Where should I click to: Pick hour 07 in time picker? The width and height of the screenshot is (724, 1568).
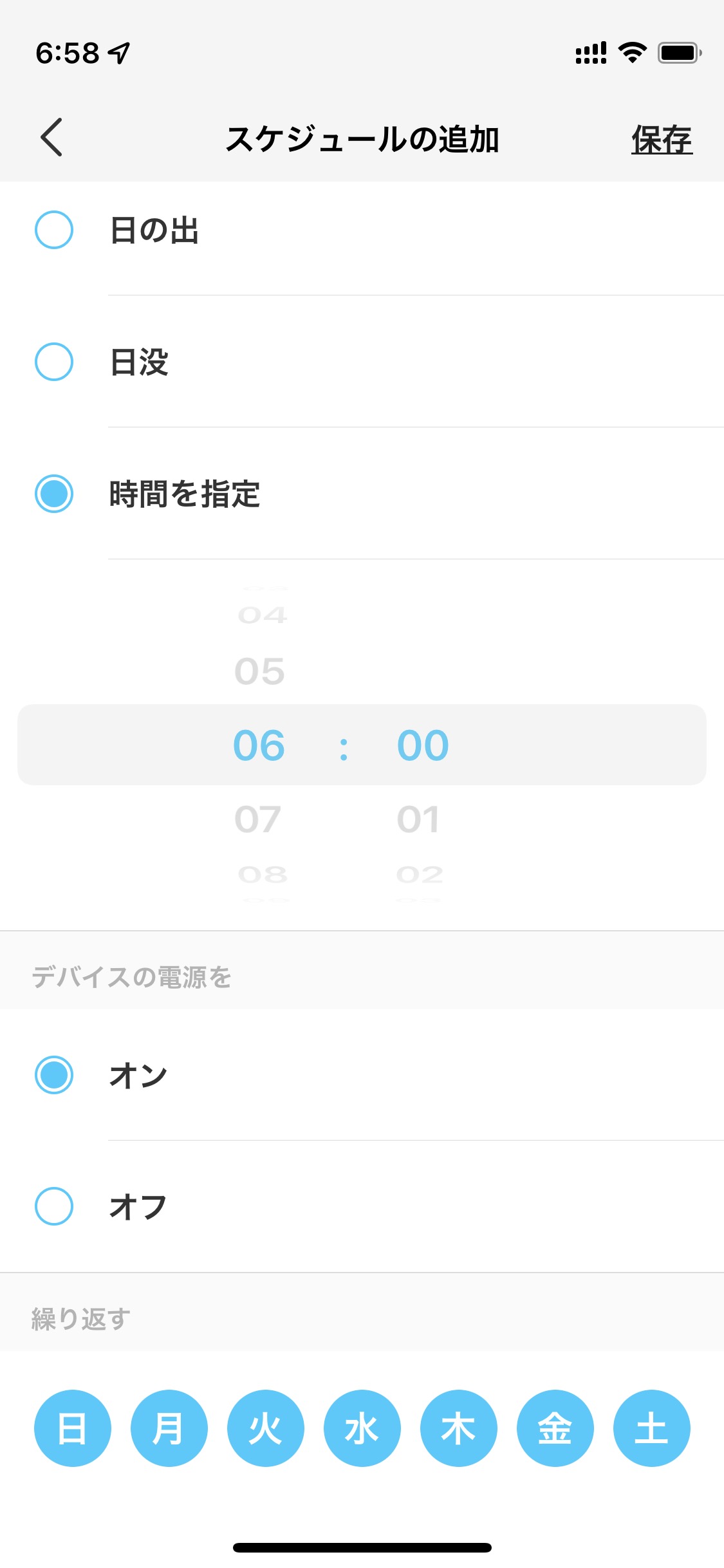point(258,819)
